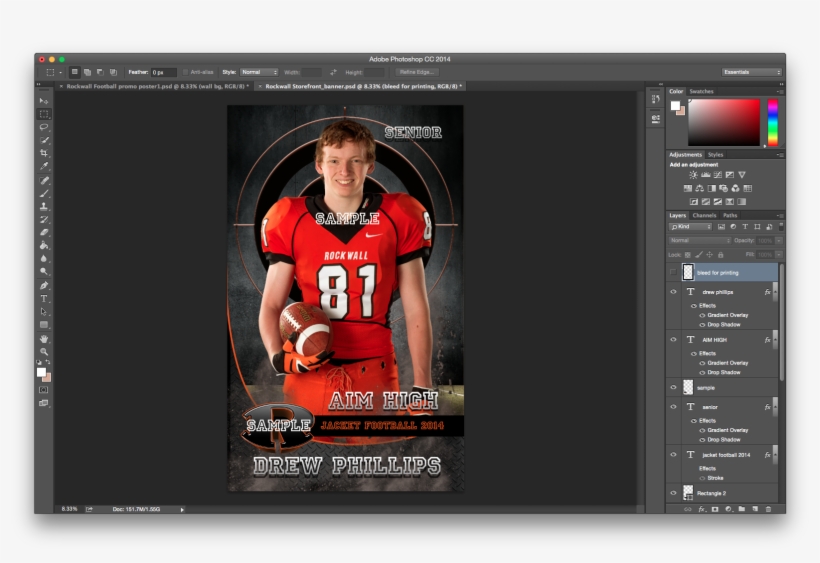Open the Normal blend mode dropdown
Screen dimensions: 820x563
(x=699, y=240)
